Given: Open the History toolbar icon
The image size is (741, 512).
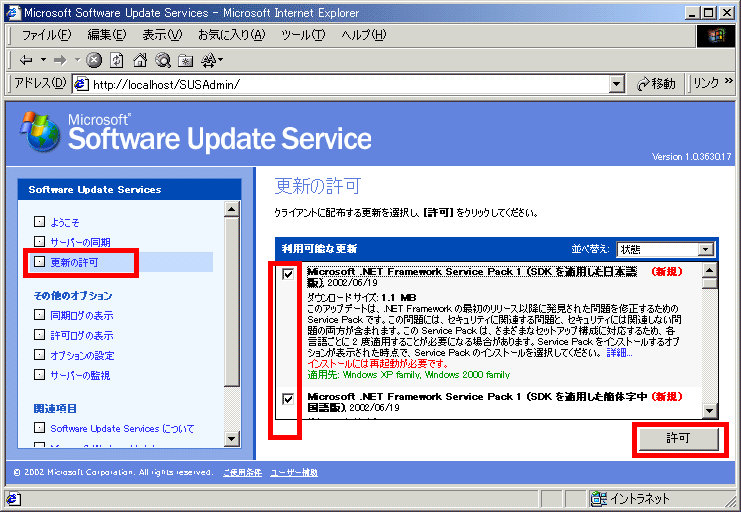Looking at the screenshot, I should coord(208,60).
